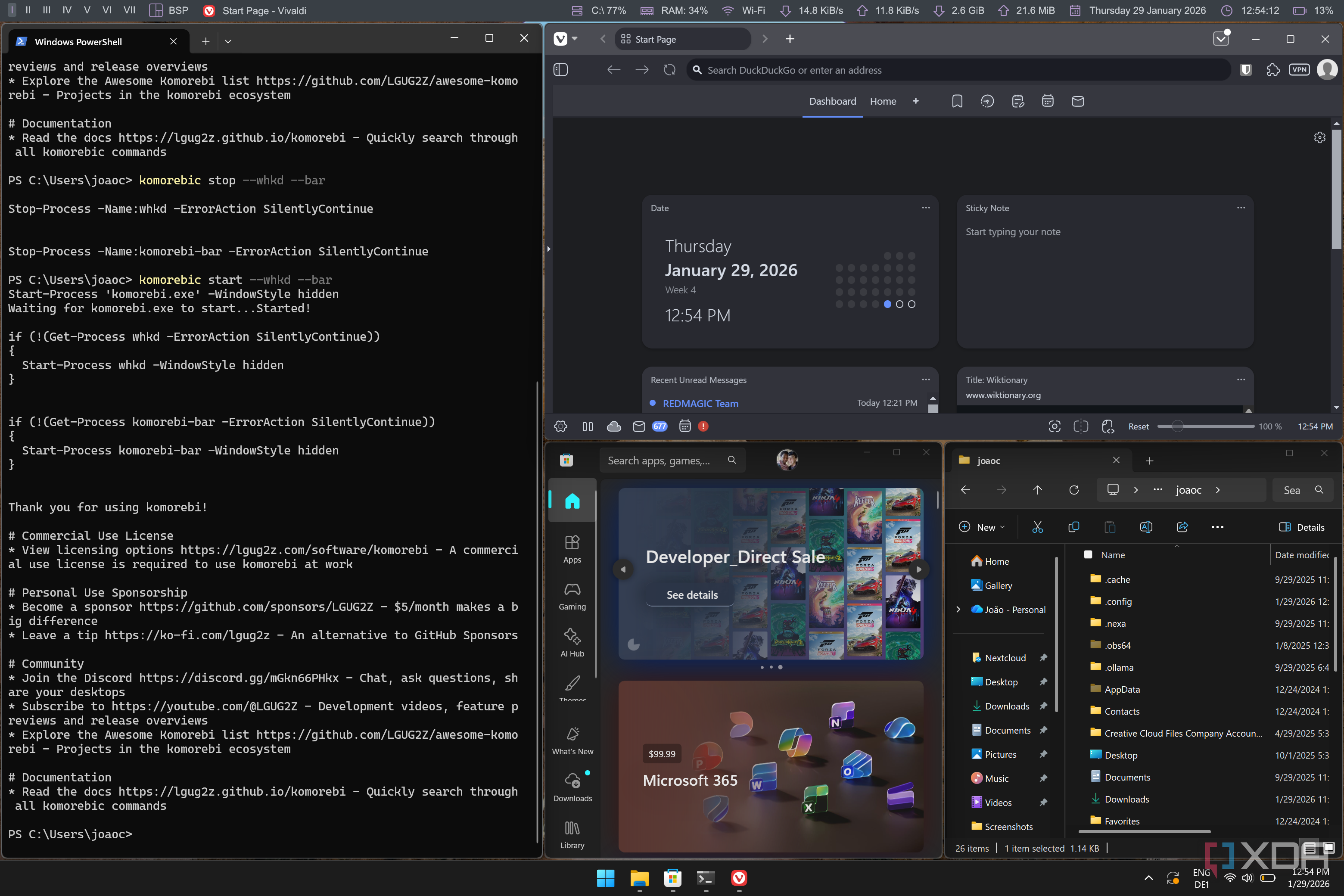
Task: Open the Vivaldi bookmarks icon on start page
Action: pyautogui.click(x=957, y=101)
